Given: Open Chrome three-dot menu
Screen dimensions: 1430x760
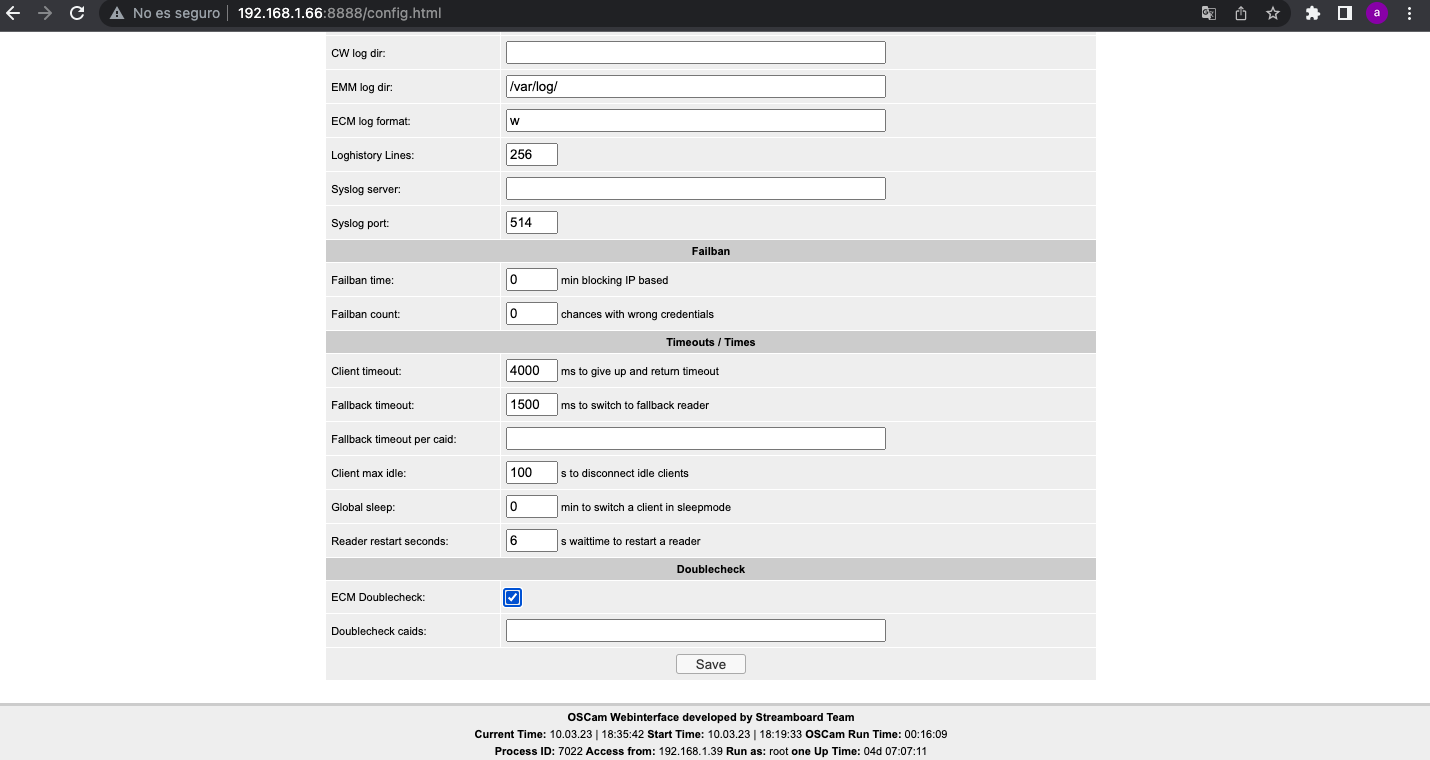Looking at the screenshot, I should [1410, 14].
